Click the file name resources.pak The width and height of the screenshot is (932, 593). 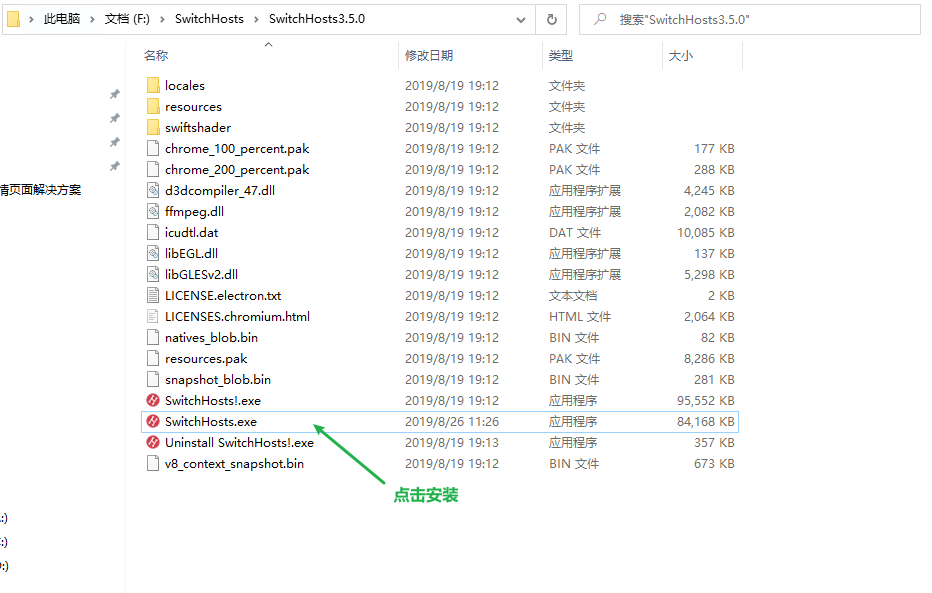[x=206, y=358]
